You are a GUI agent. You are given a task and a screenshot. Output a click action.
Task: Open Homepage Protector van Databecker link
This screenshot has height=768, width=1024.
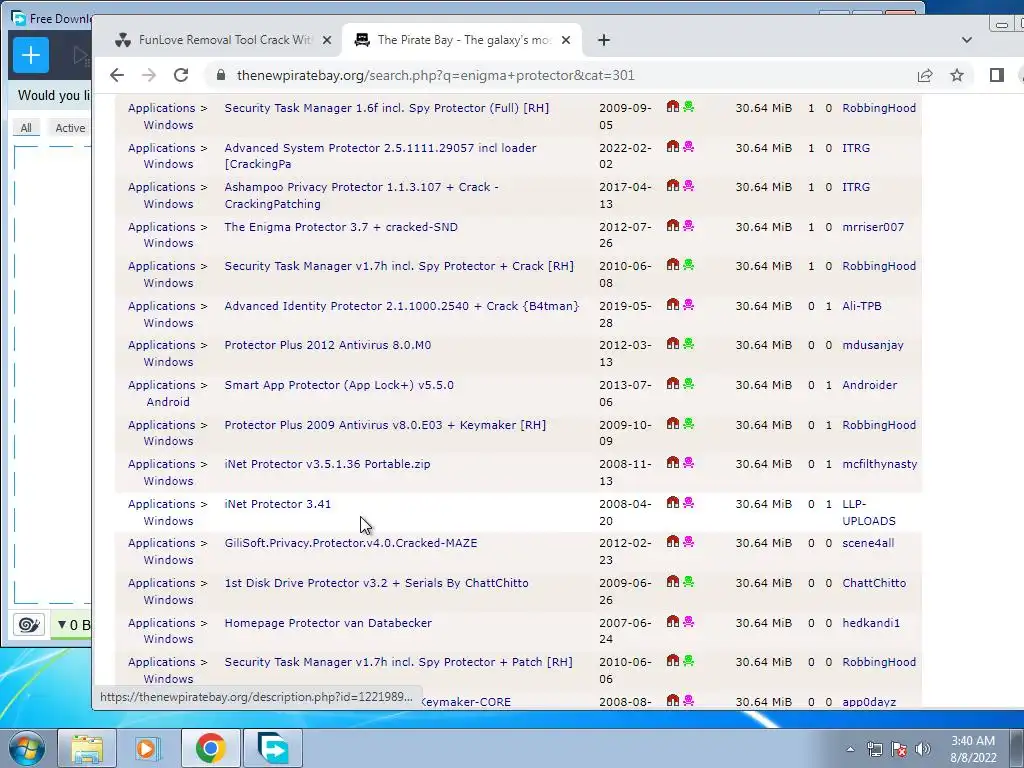click(328, 623)
